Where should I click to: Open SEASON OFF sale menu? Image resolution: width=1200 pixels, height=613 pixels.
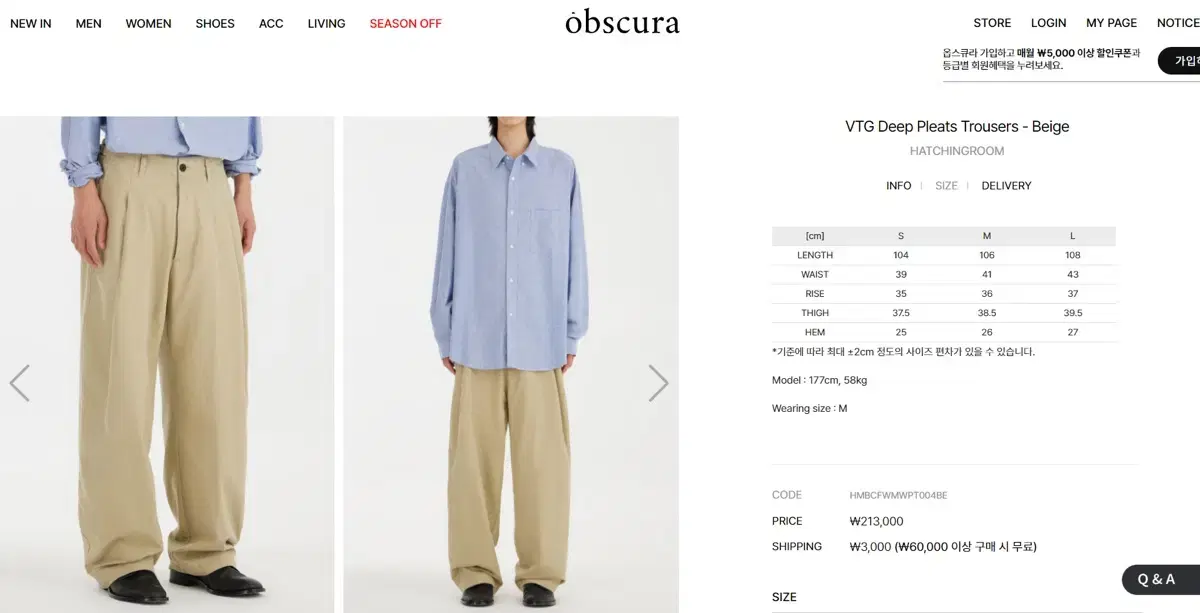(405, 23)
